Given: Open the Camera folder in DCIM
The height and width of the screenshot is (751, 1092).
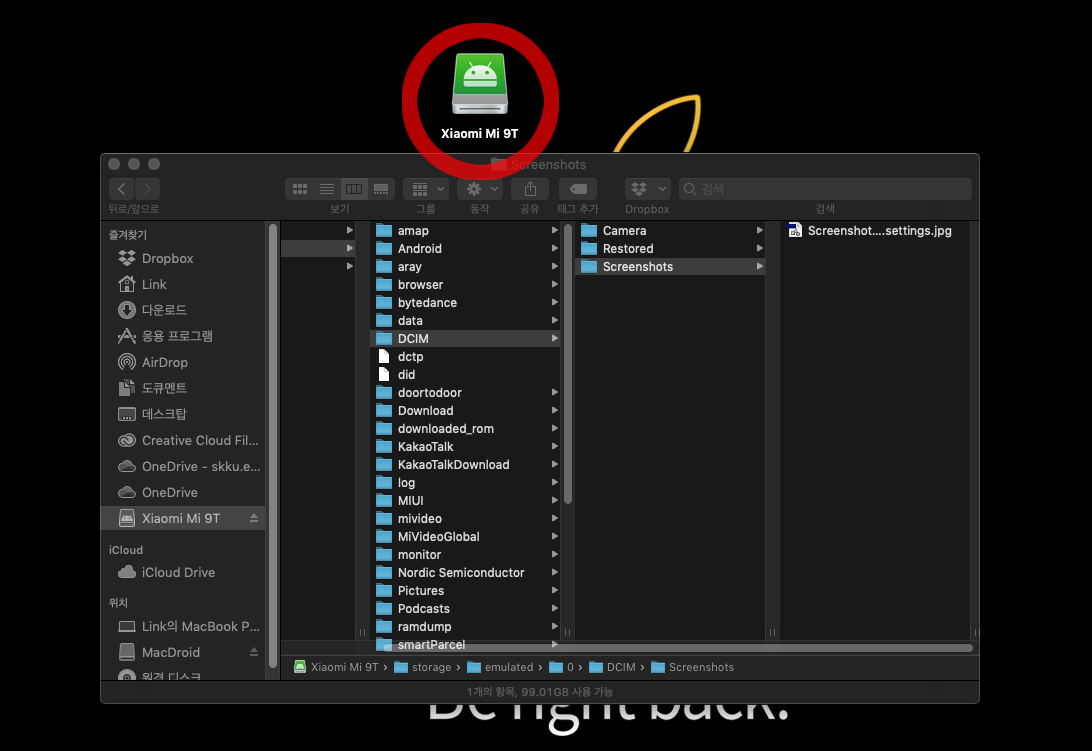Looking at the screenshot, I should click(x=670, y=231).
